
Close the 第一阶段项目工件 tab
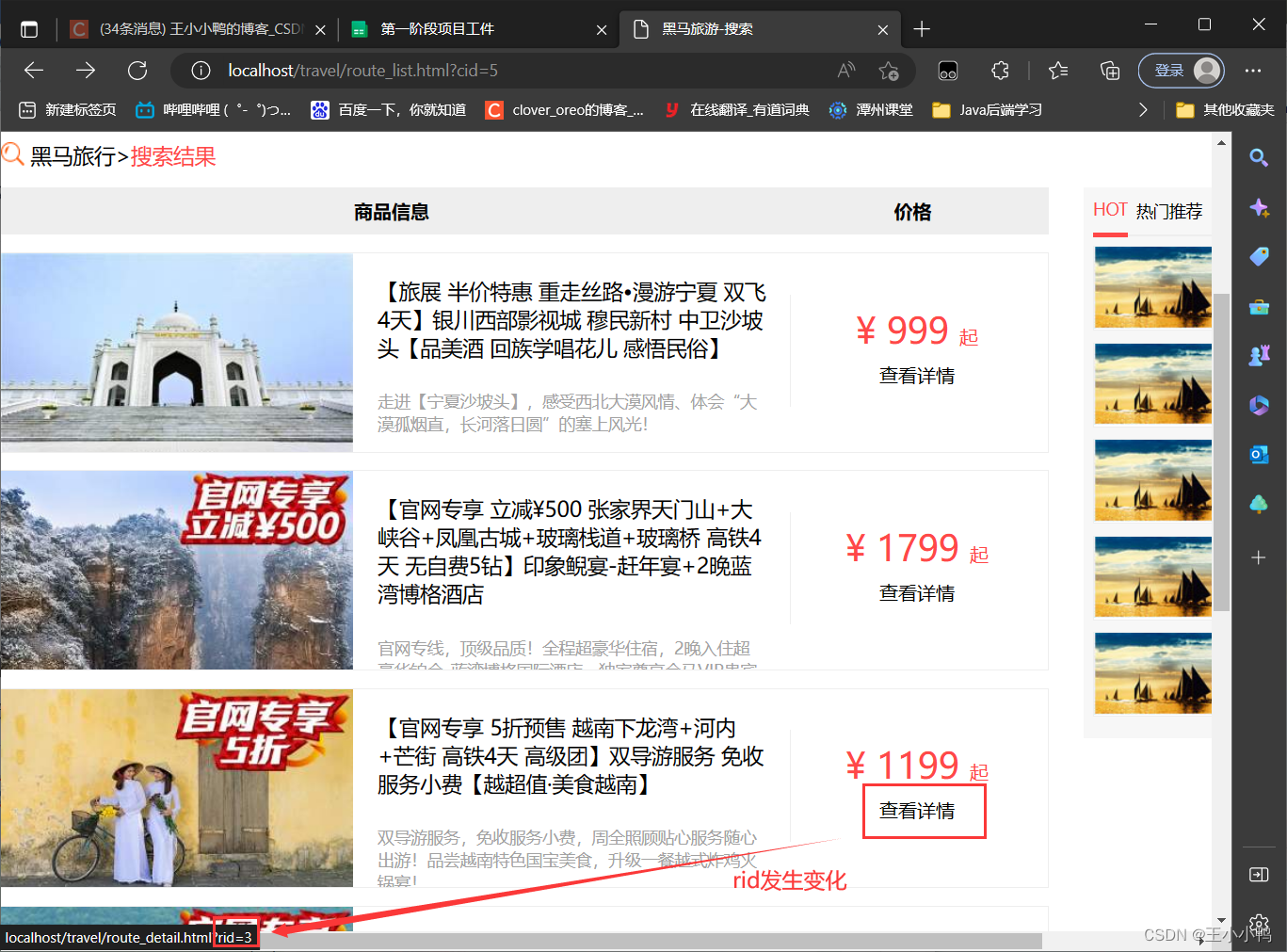pyautogui.click(x=602, y=30)
